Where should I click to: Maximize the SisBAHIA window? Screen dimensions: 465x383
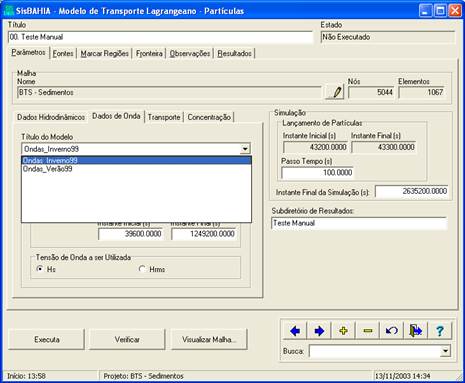(440, 11)
